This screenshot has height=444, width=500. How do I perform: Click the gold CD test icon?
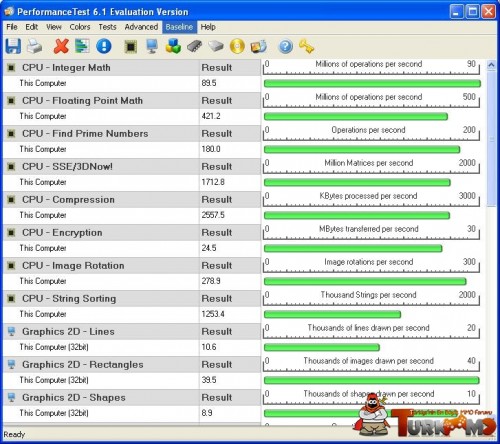[237, 46]
